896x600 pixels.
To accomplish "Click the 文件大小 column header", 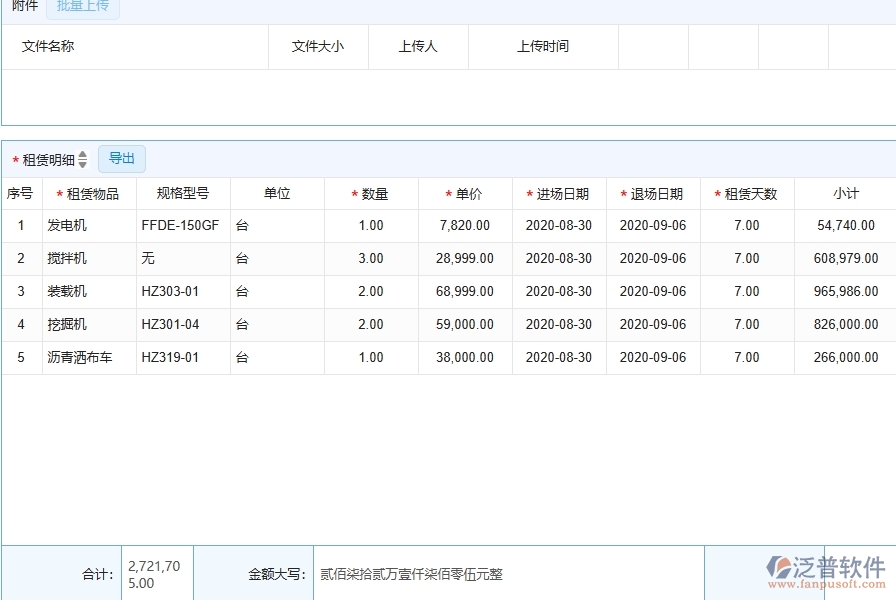I will tap(318, 46).
